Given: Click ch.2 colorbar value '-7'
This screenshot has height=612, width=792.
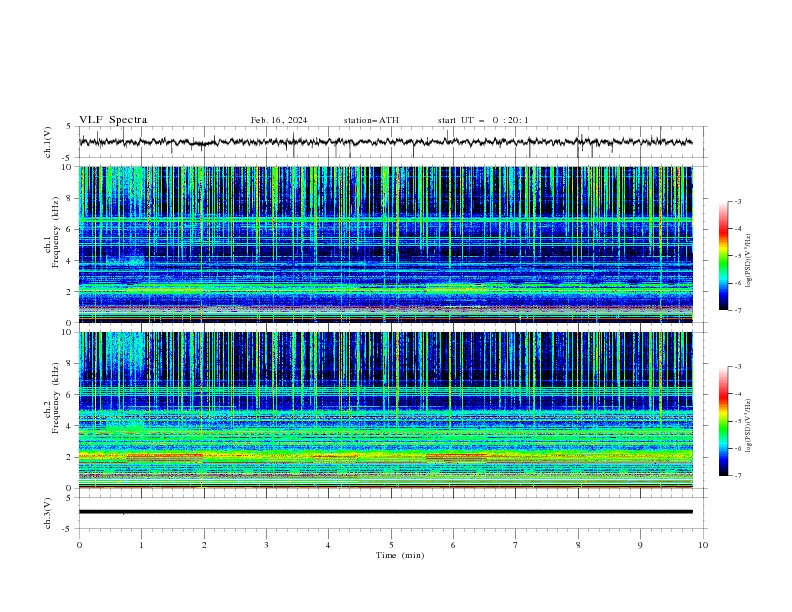Looking at the screenshot, I should [737, 476].
